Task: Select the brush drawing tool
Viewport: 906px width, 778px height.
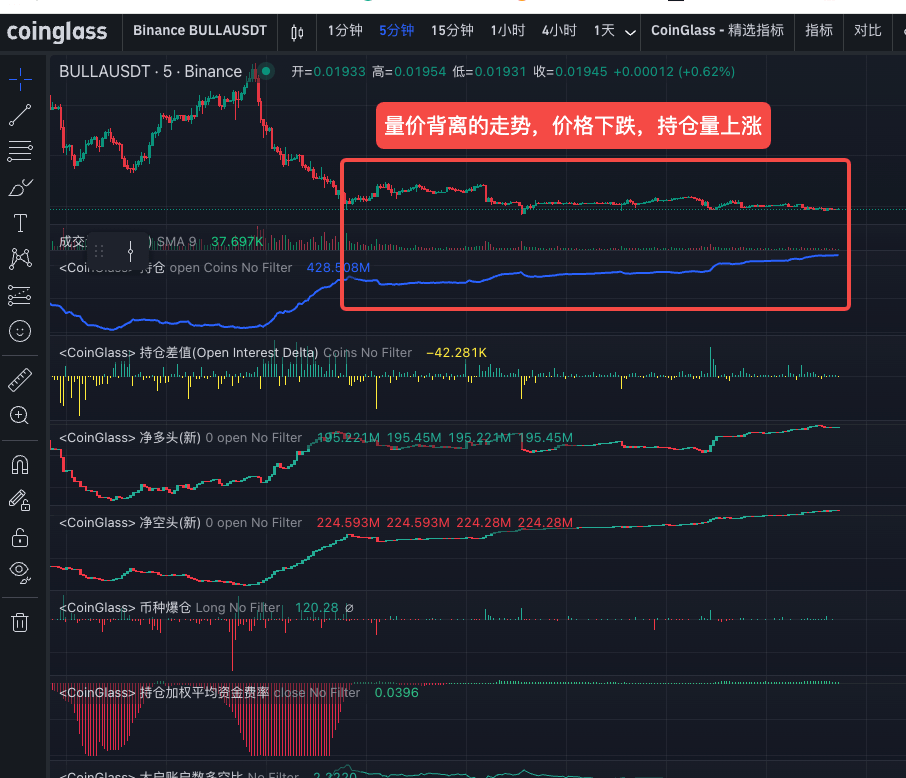Action: pyautogui.click(x=20, y=187)
